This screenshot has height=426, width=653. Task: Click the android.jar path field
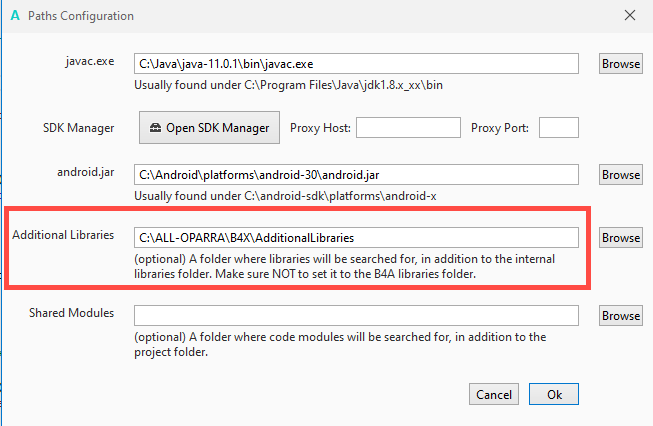[356, 175]
